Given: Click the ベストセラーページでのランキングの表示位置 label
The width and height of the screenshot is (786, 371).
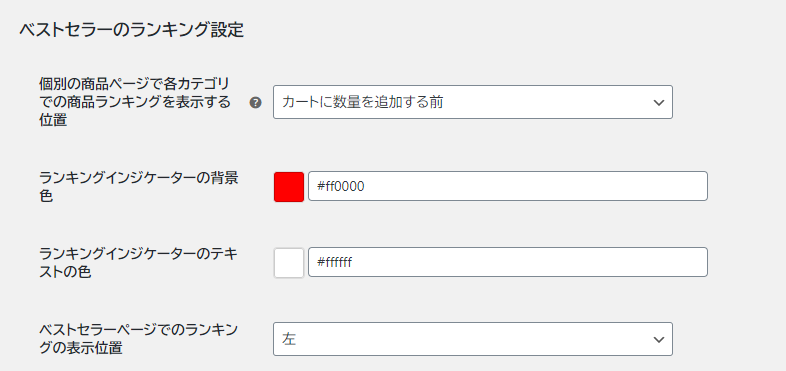Looking at the screenshot, I should point(138,339).
